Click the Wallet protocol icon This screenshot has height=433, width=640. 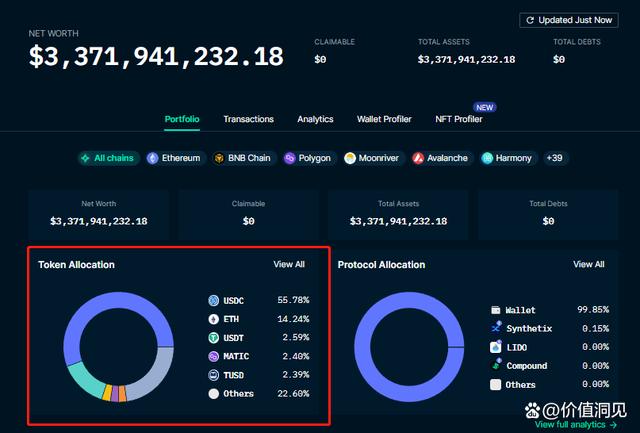[x=496, y=310]
